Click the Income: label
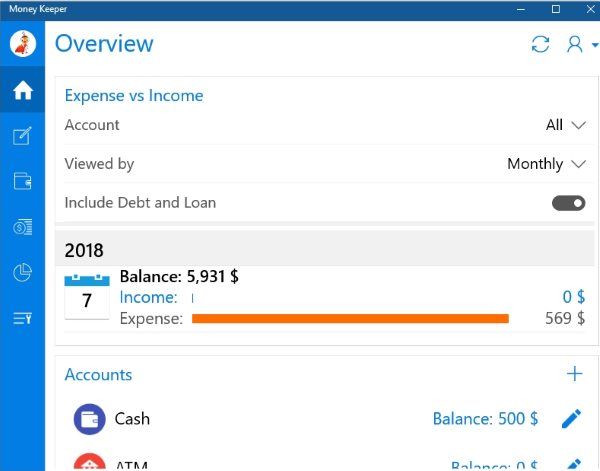This screenshot has width=600, height=471. [x=148, y=297]
